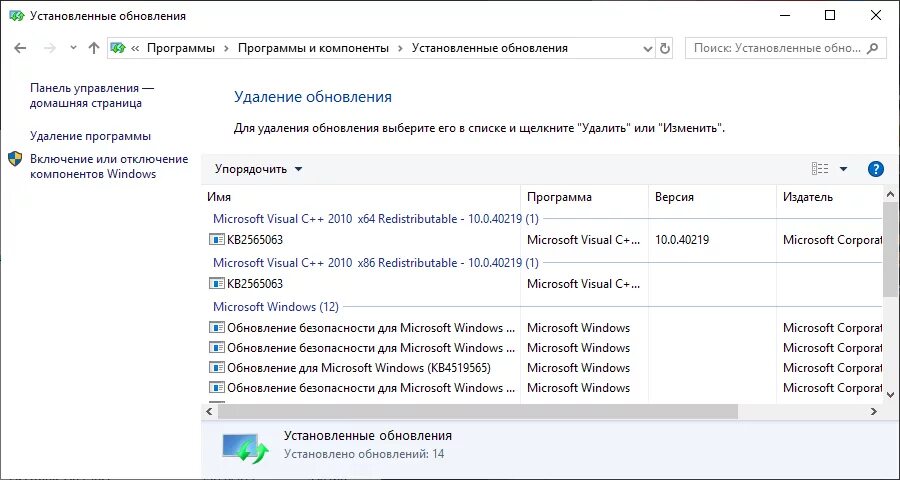This screenshot has height=480, width=900.
Task: Refresh the installed updates list
Action: [665, 48]
